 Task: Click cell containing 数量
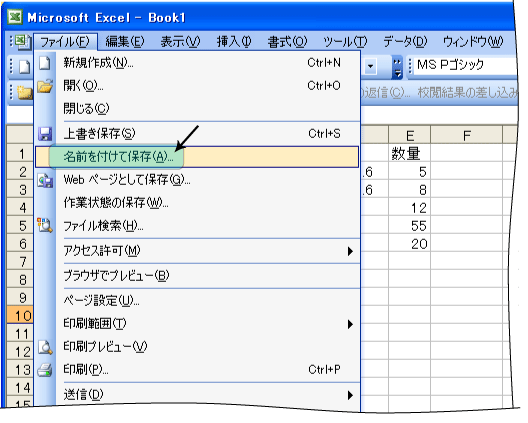click(409, 154)
